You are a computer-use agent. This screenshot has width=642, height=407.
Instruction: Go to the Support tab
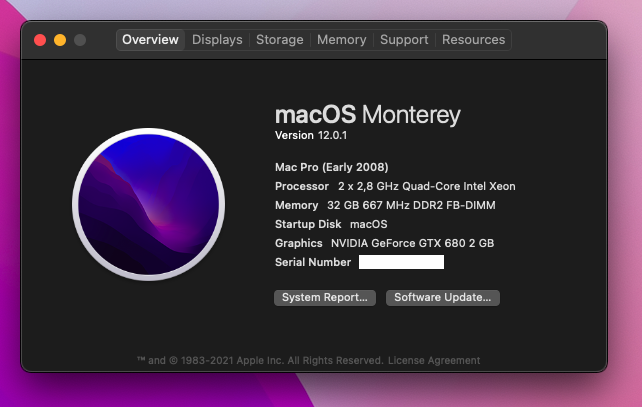tap(404, 40)
